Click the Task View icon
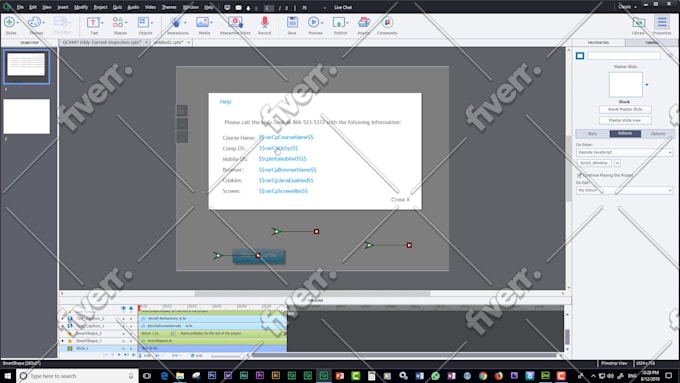 (147, 376)
